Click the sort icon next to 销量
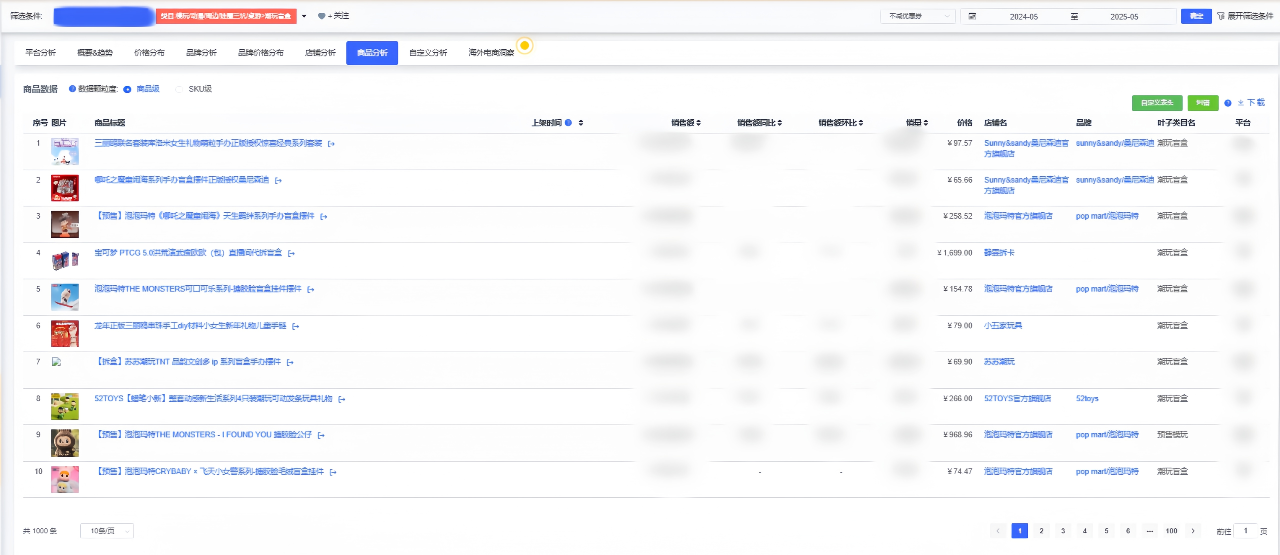Viewport: 1280px width, 555px height. tap(924, 123)
